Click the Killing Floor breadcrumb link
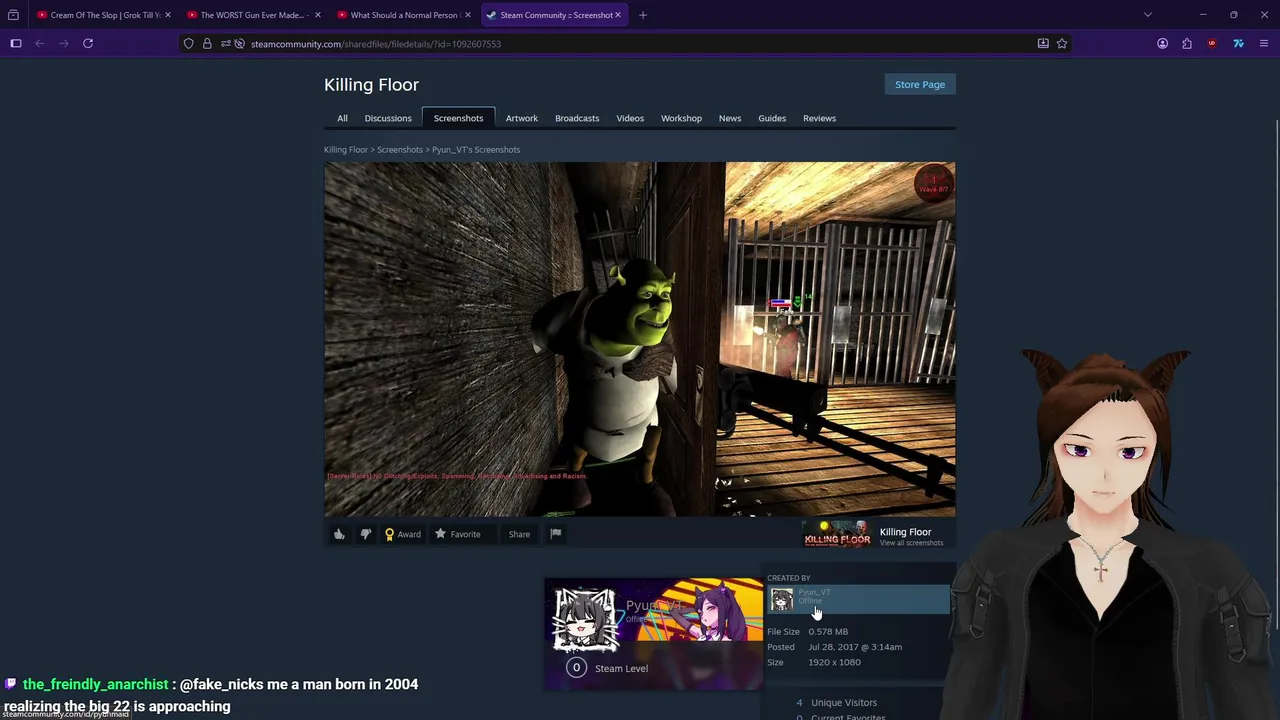This screenshot has width=1280, height=720. [x=346, y=150]
